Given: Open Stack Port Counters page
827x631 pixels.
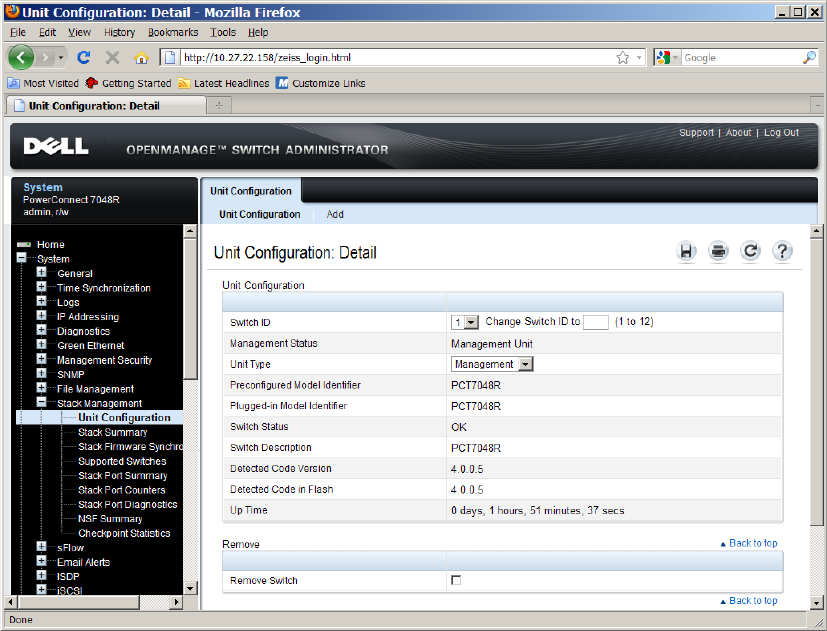Looking at the screenshot, I should coord(121,490).
